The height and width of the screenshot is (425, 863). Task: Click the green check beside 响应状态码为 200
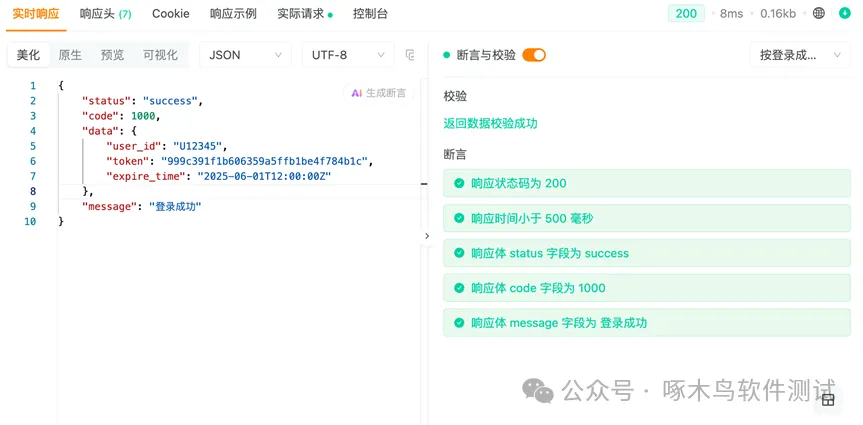pos(459,183)
